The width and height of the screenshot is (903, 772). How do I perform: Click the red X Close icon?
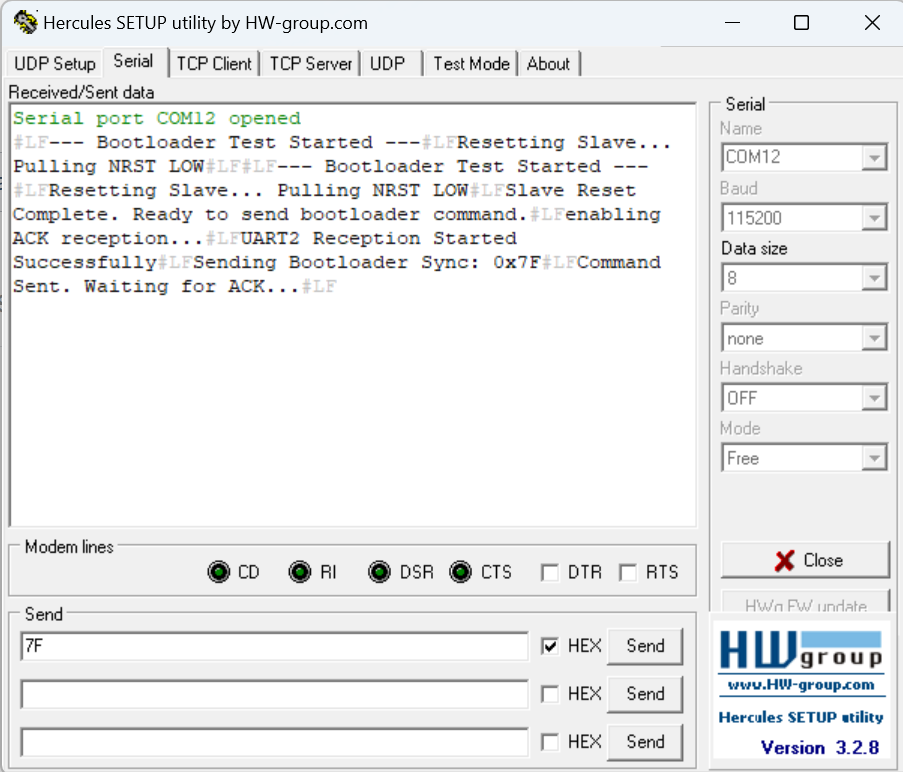[x=783, y=559]
